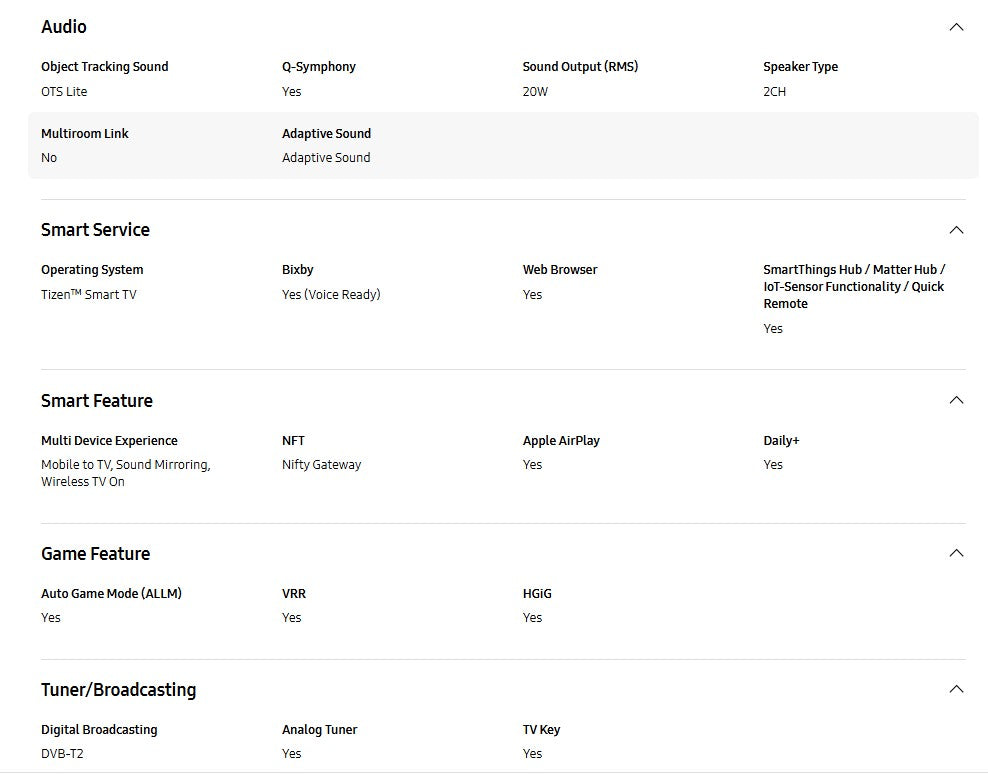The width and height of the screenshot is (988, 774).
Task: Collapse the Smart Feature section chevron
Action: [x=956, y=400]
